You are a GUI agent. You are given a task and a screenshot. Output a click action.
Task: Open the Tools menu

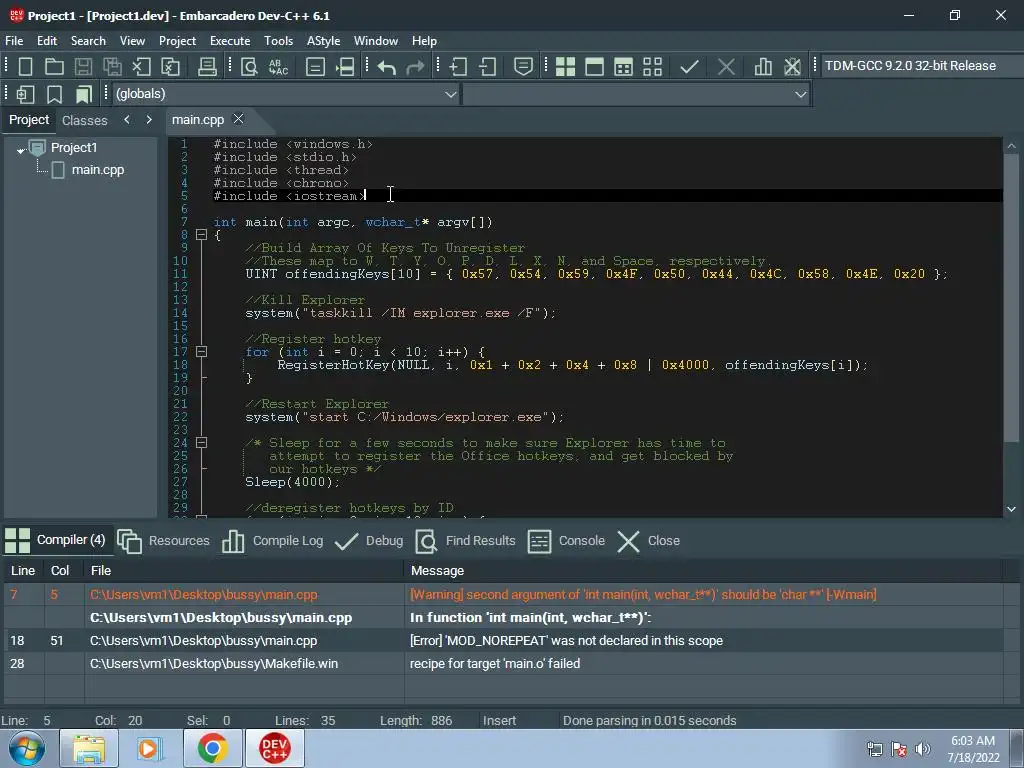(x=278, y=40)
